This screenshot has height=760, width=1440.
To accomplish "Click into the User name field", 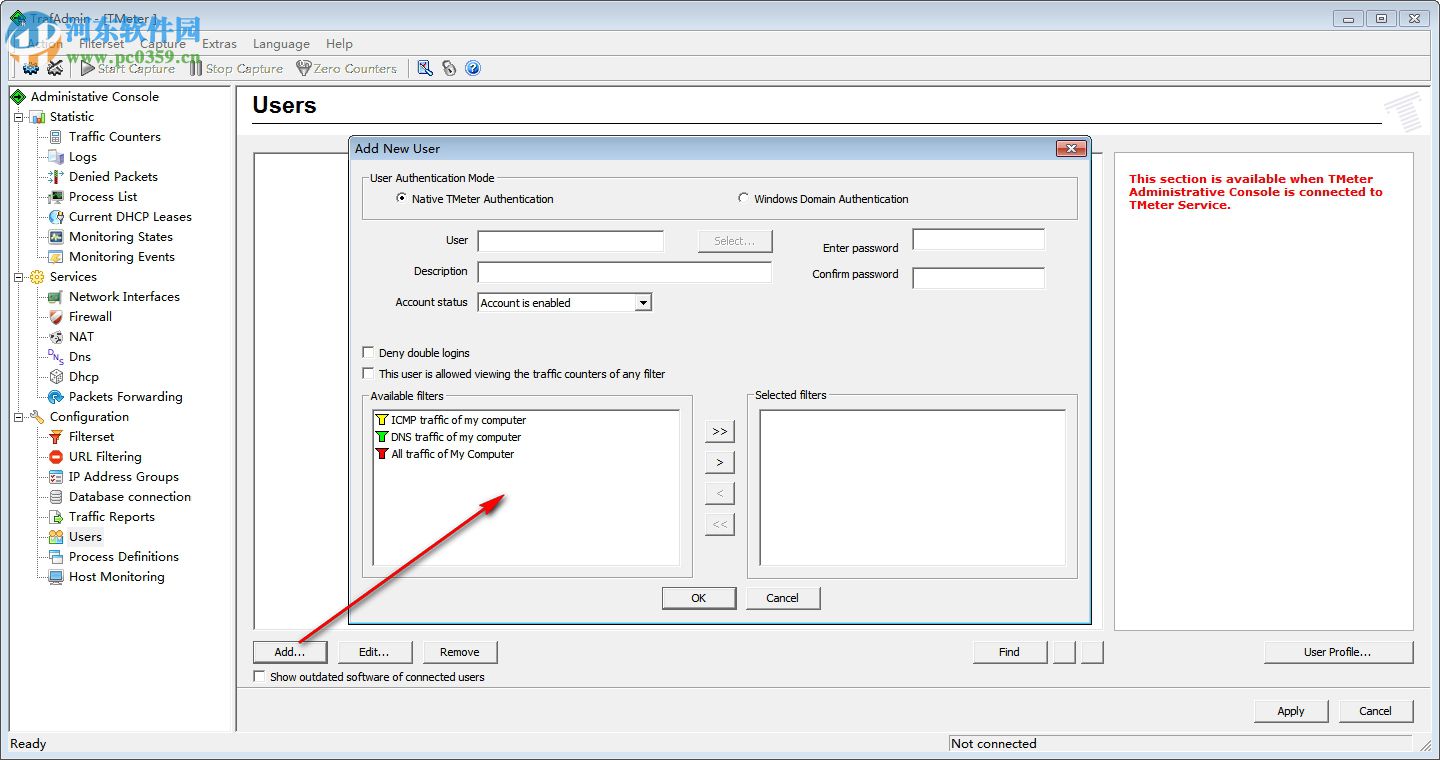I will click(x=571, y=241).
